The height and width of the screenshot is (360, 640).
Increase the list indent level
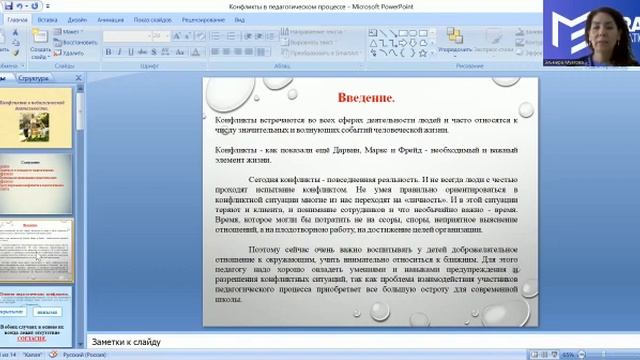259,36
